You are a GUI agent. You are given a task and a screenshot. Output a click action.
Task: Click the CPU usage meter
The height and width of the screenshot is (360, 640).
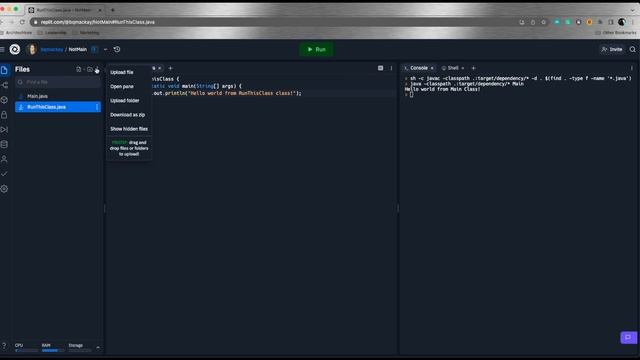tap(26, 347)
